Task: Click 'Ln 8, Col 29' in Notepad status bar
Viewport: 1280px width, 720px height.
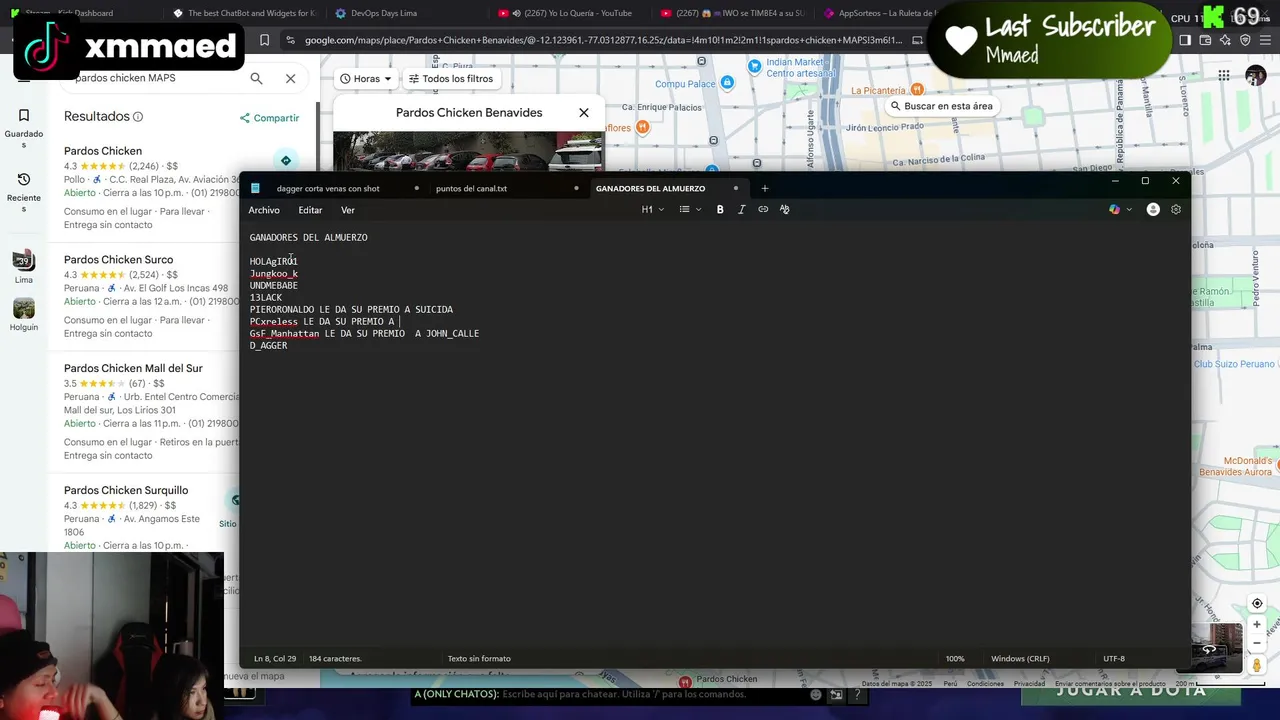Action: [275, 658]
